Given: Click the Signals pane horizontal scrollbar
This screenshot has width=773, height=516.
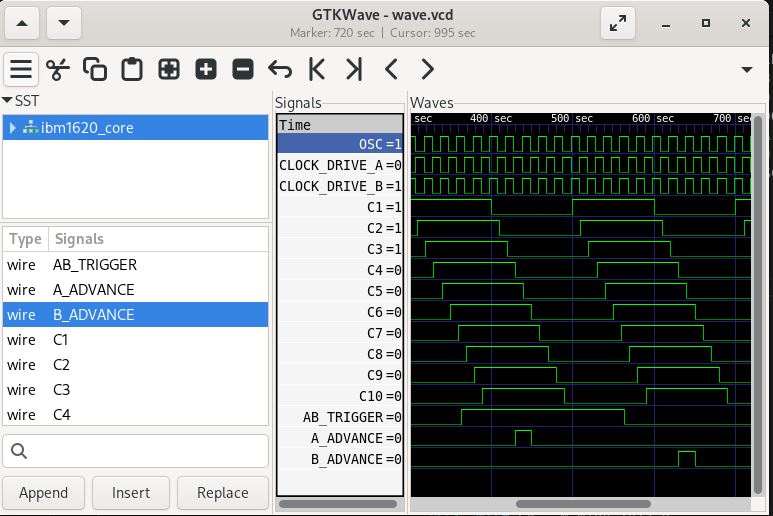Looking at the screenshot, I should (338, 504).
